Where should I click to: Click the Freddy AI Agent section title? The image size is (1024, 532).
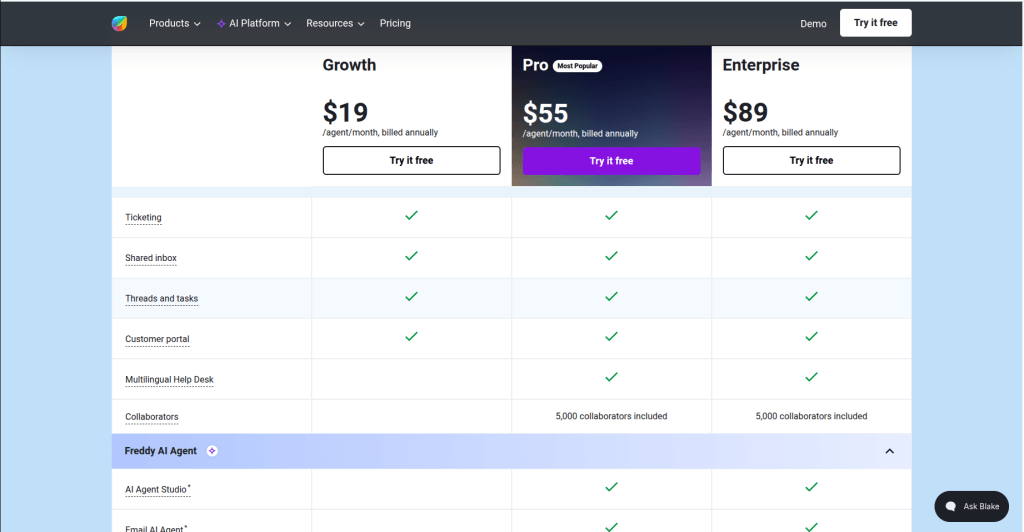pos(161,451)
